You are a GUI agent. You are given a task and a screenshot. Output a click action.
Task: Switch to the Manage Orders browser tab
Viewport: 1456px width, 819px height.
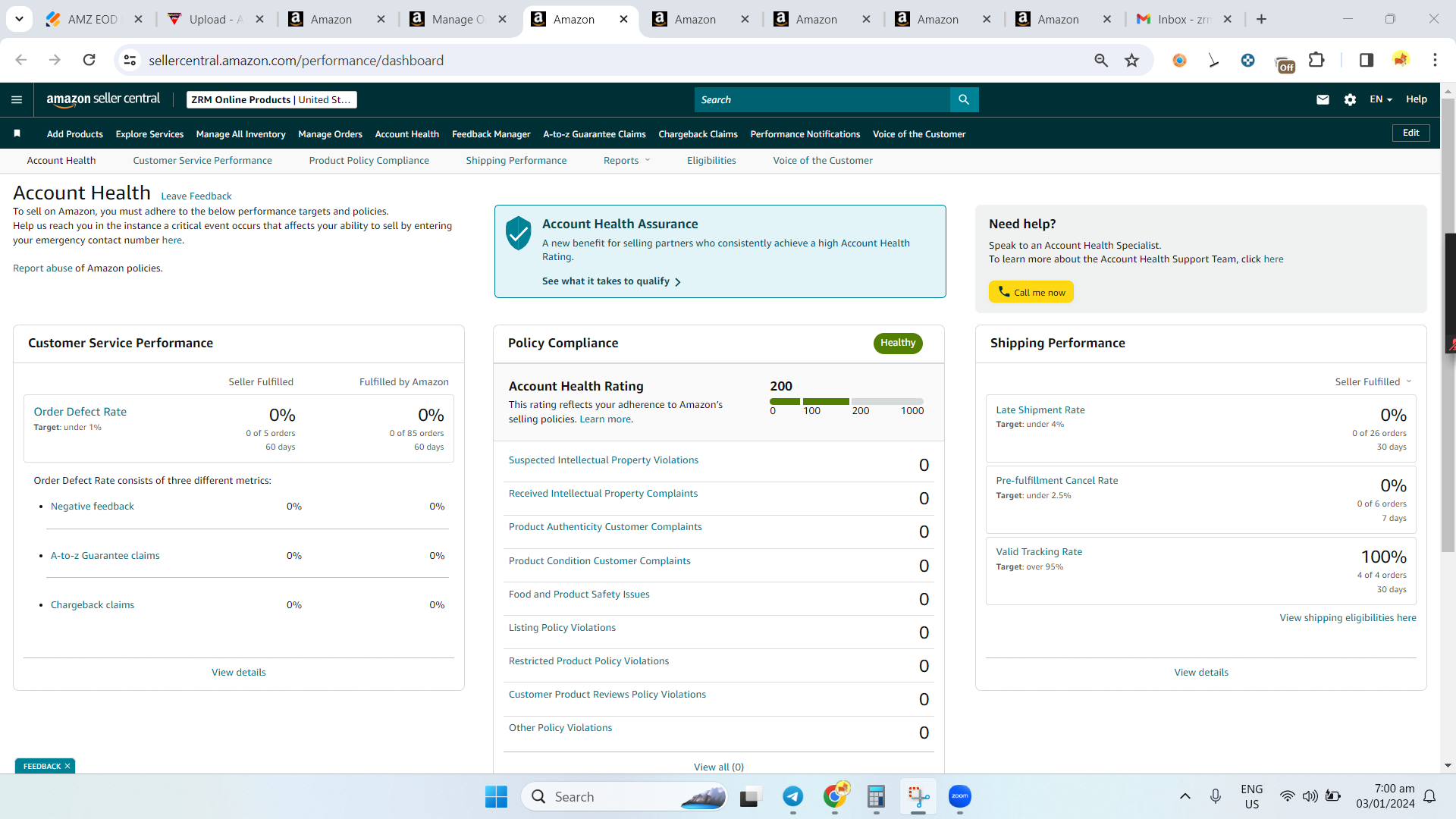(x=457, y=19)
